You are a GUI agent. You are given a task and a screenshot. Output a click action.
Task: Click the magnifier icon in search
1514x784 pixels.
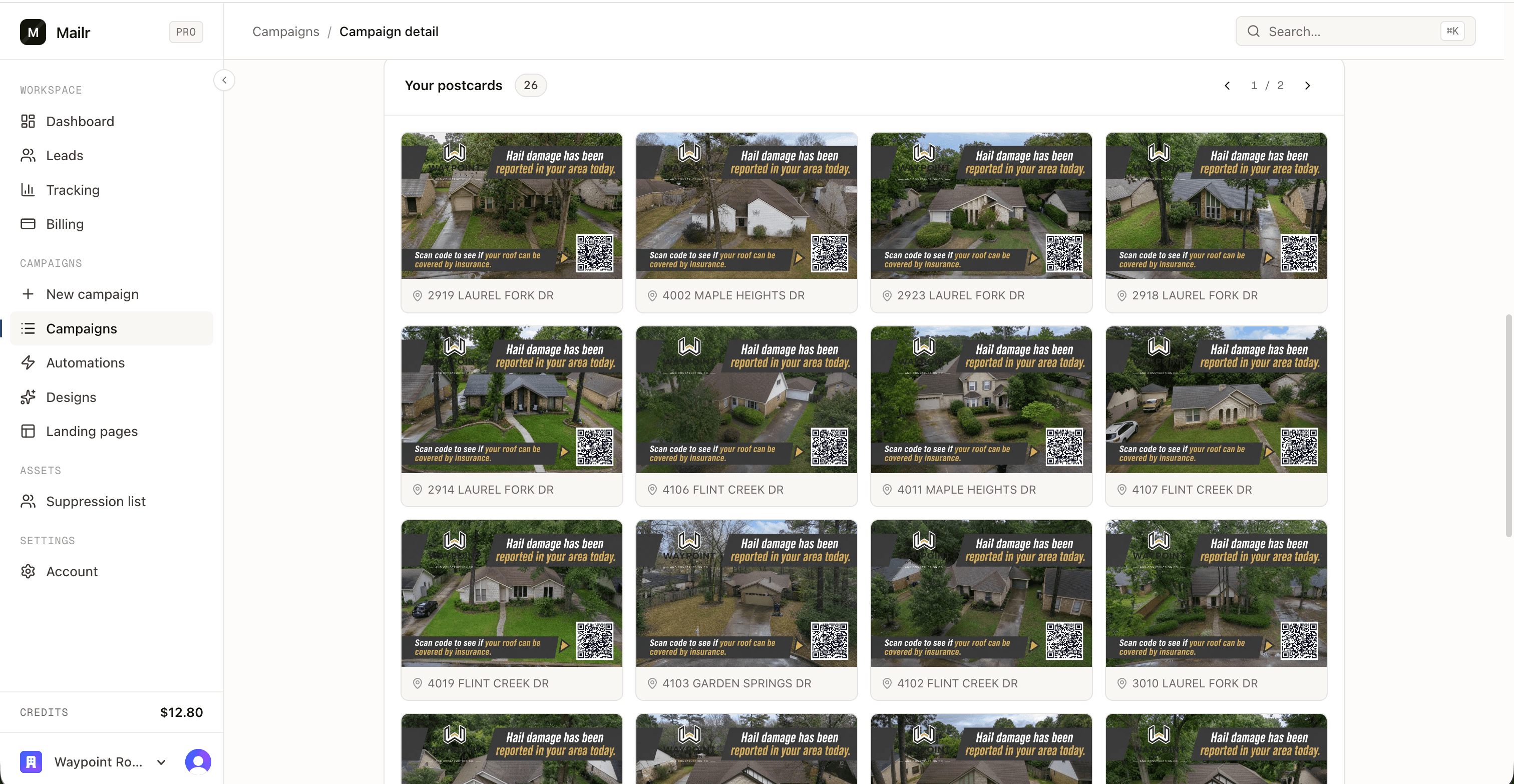(x=1254, y=31)
